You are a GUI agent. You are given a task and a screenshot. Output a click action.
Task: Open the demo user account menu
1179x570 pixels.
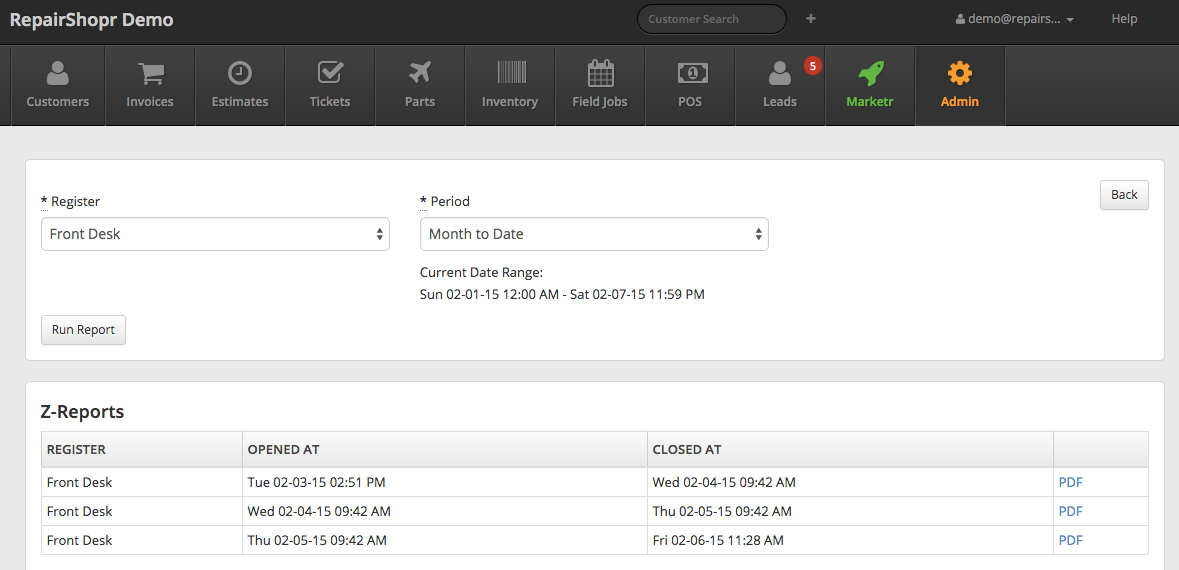point(1014,19)
